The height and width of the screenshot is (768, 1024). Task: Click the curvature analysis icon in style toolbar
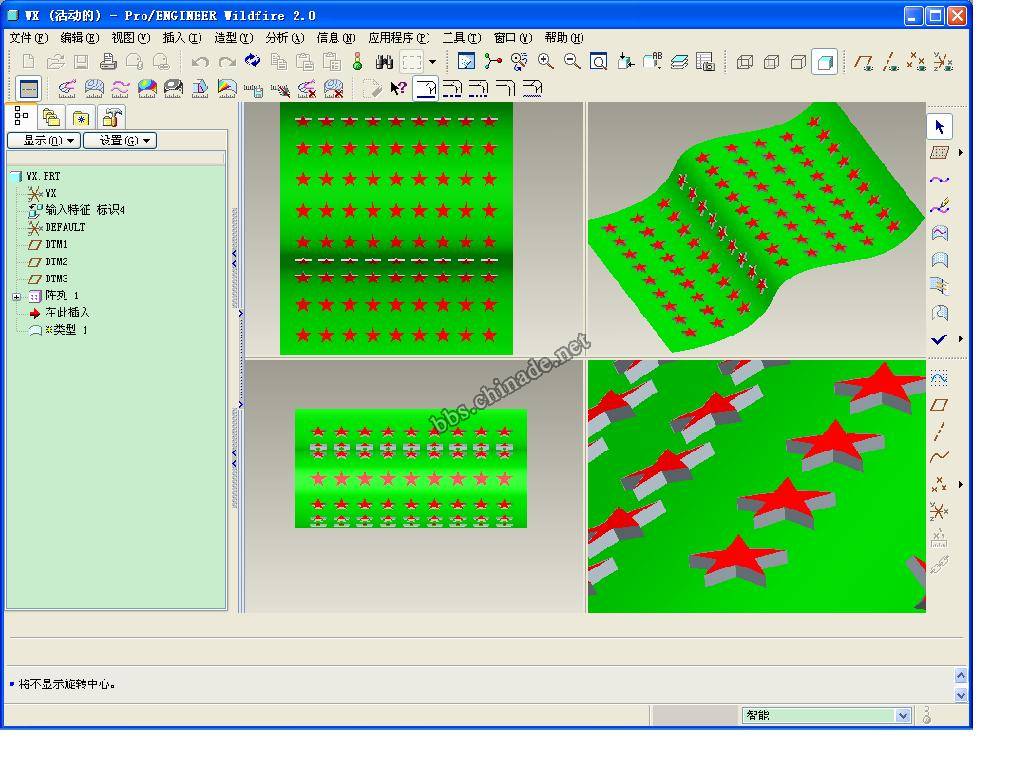click(67, 88)
